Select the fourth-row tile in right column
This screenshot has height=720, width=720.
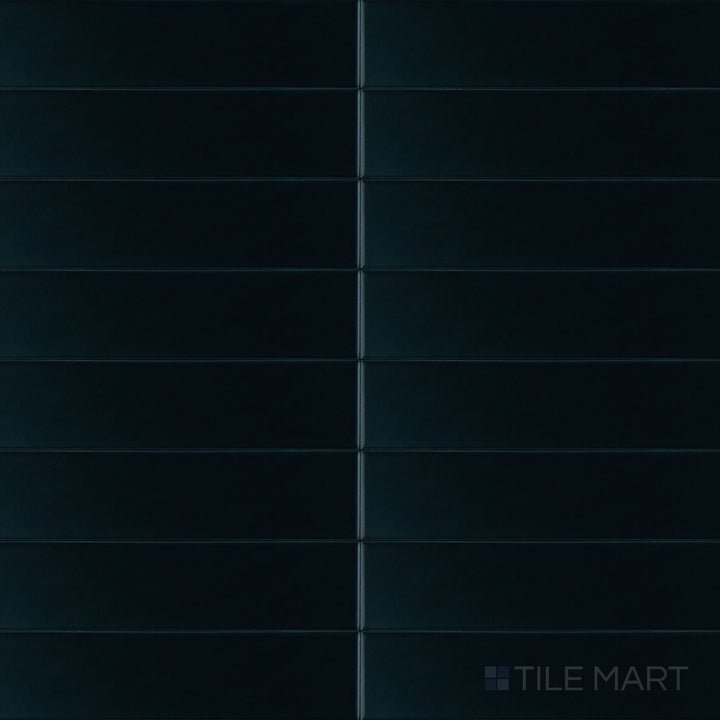point(542,315)
